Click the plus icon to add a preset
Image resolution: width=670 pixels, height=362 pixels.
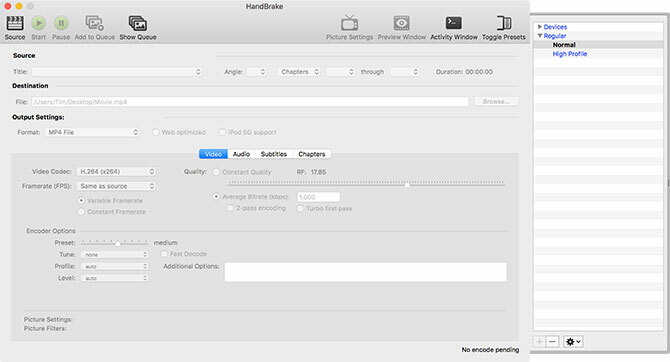click(x=539, y=341)
